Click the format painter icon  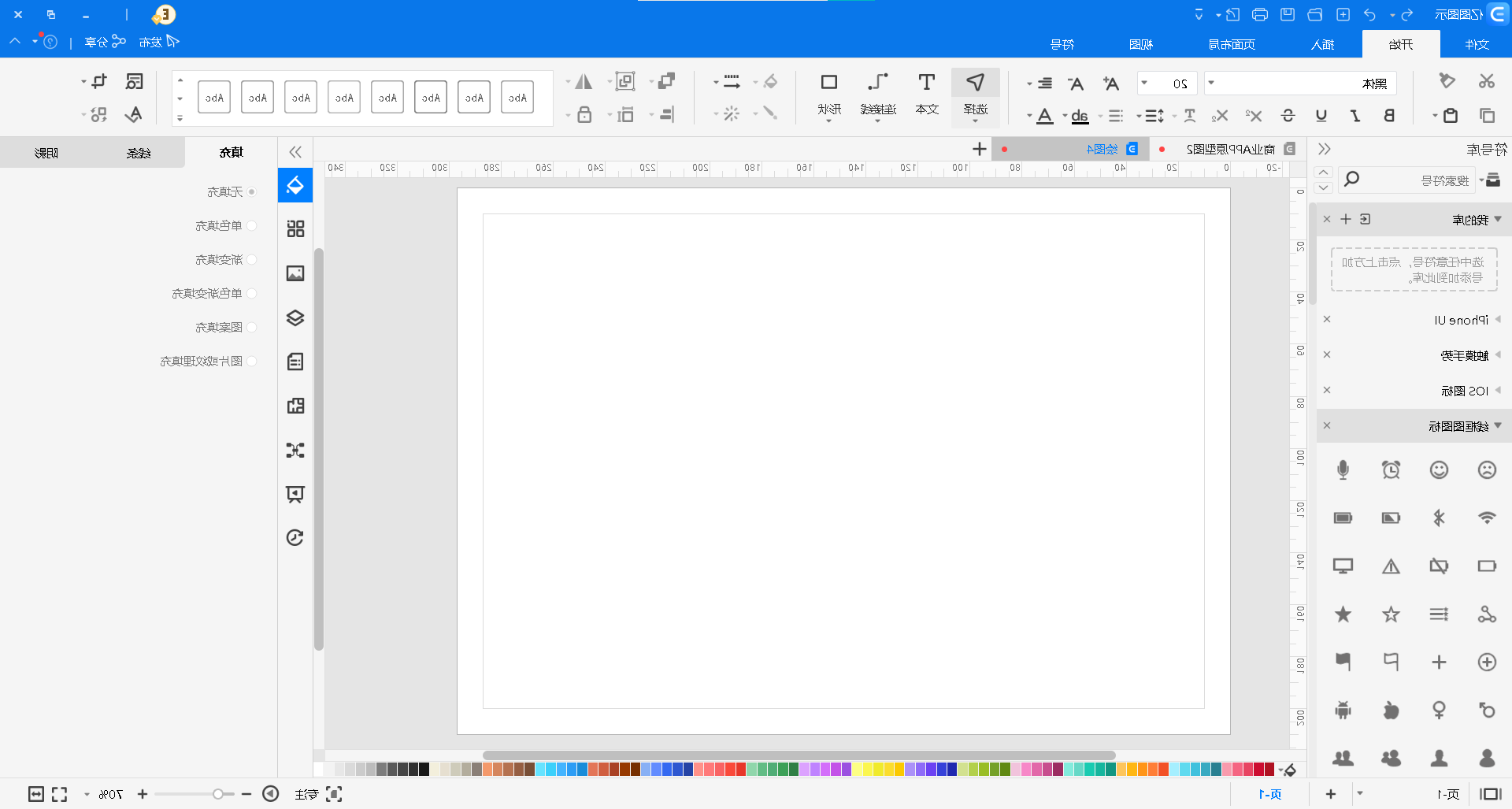[1447, 81]
